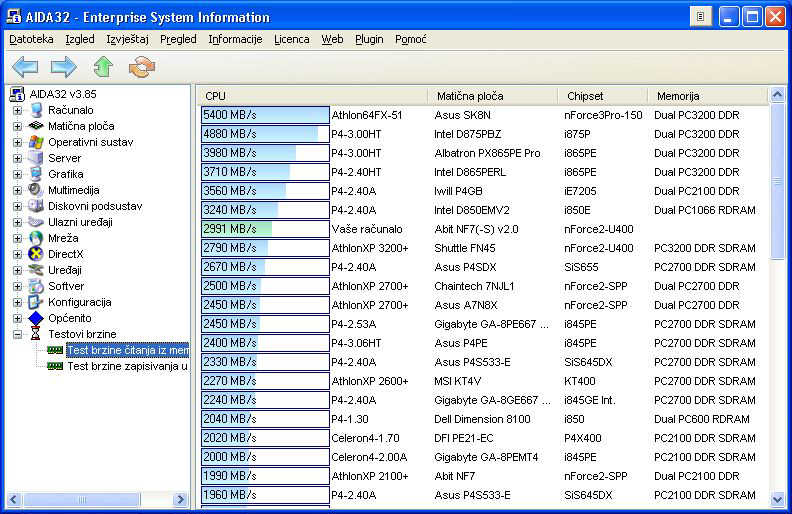The width and height of the screenshot is (792, 514).
Task: Select the Multimedija speaker icon
Action: pos(37,190)
